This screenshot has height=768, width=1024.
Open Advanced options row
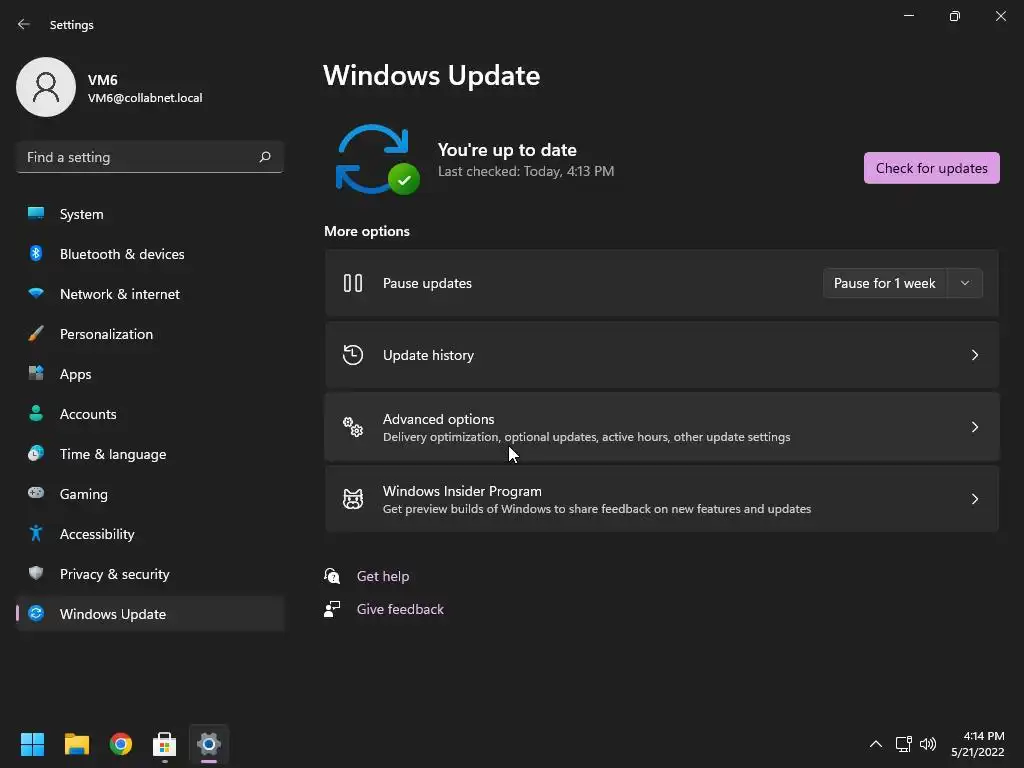662,427
